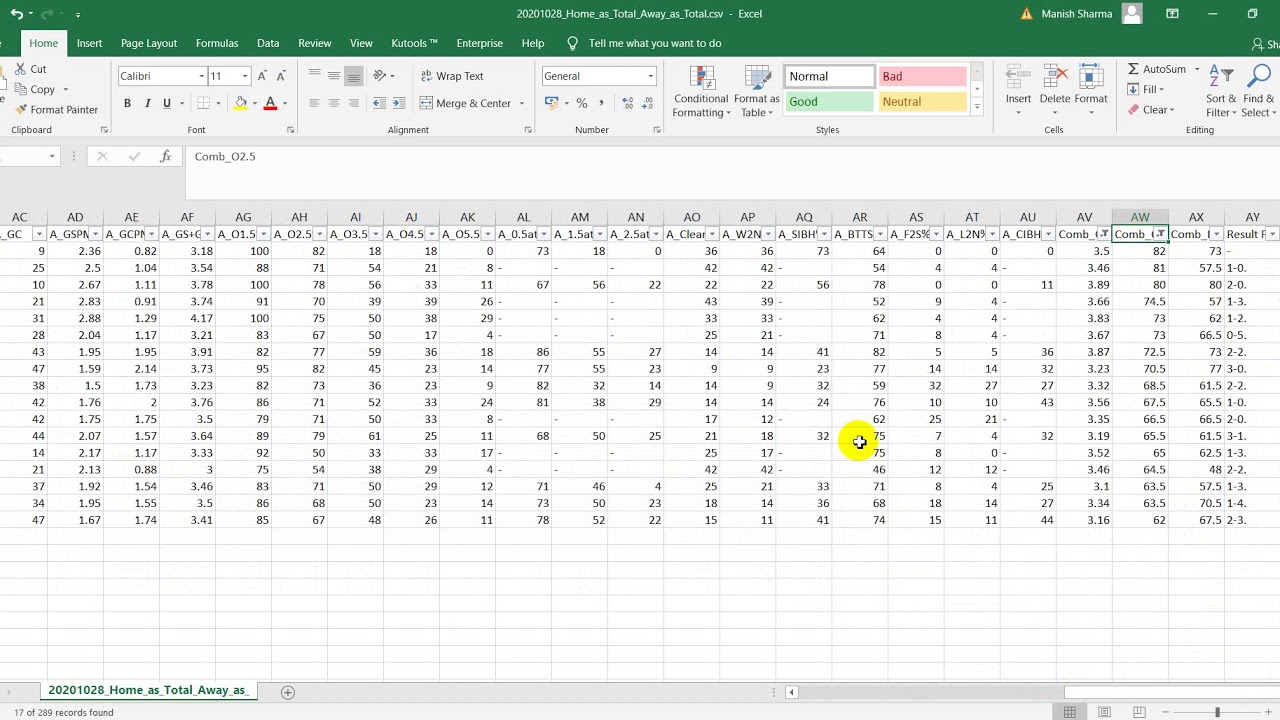Click Middle Align icon

click(x=334, y=76)
